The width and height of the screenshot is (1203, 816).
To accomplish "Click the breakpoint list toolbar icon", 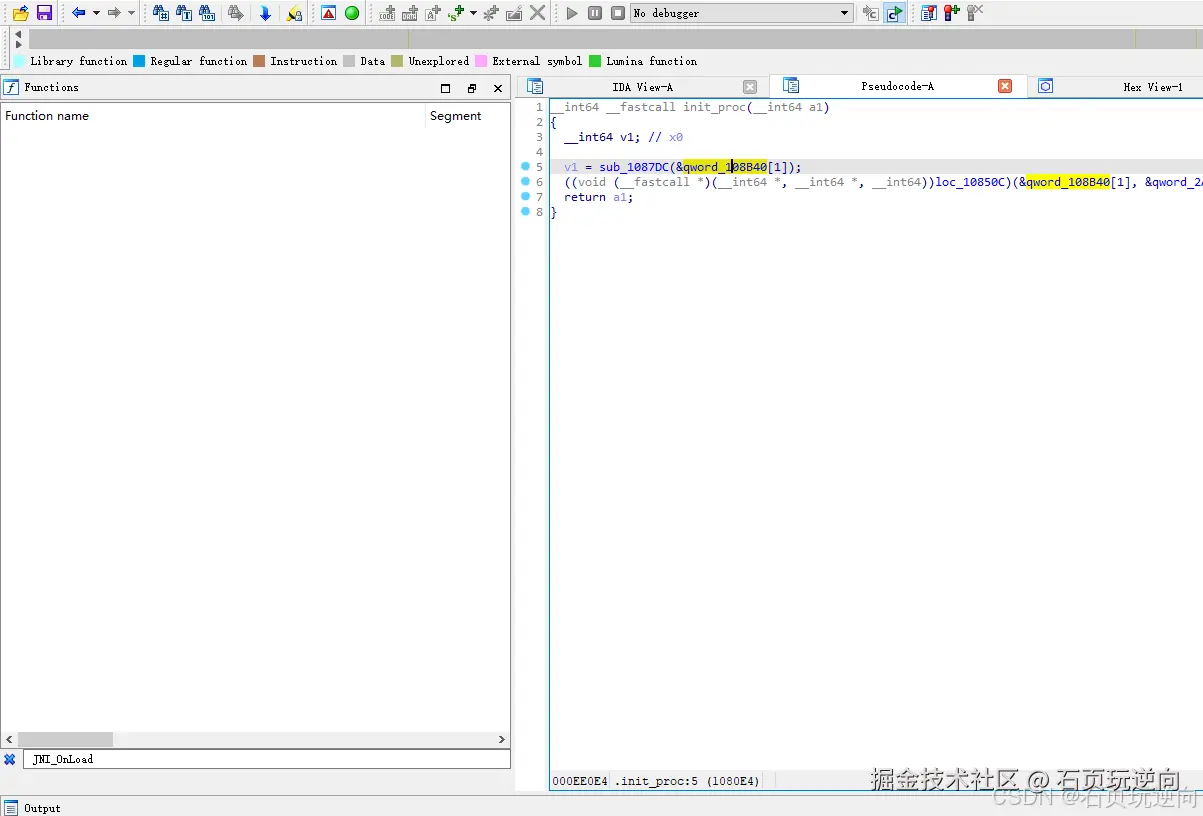I will point(929,13).
